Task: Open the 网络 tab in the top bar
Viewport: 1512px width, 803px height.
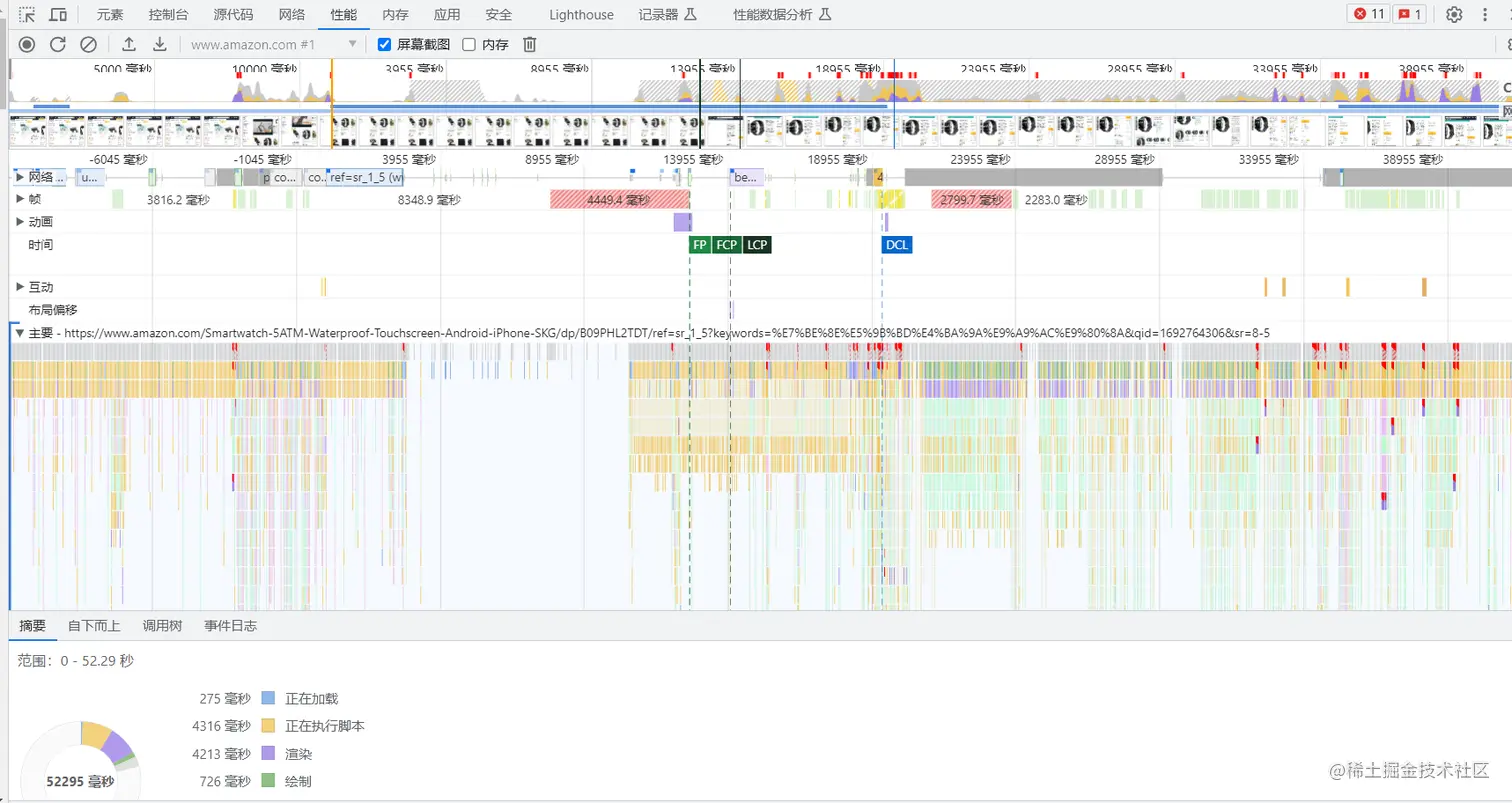Action: pyautogui.click(x=292, y=15)
